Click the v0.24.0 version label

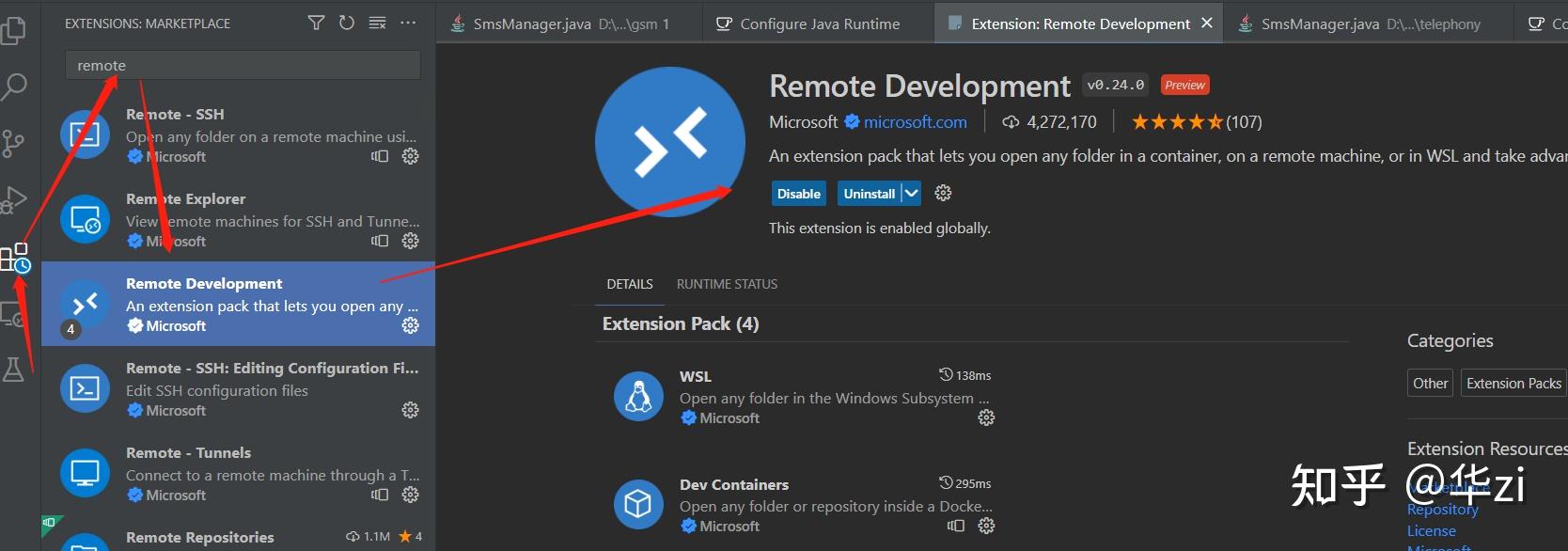pyautogui.click(x=1116, y=85)
